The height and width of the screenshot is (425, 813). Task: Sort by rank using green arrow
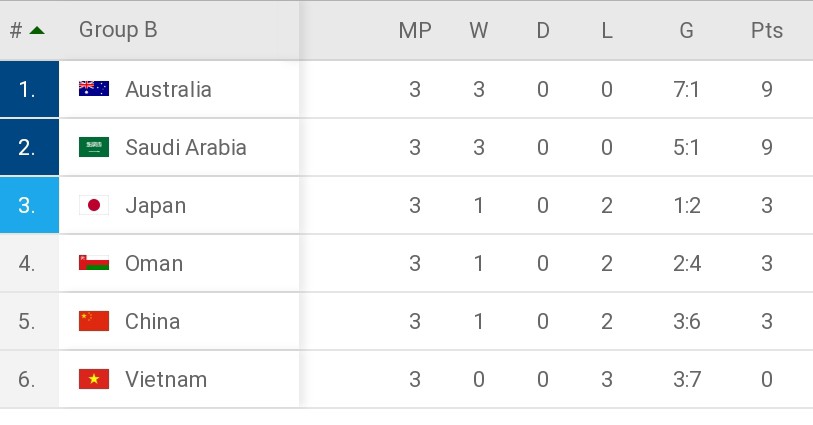click(x=37, y=30)
